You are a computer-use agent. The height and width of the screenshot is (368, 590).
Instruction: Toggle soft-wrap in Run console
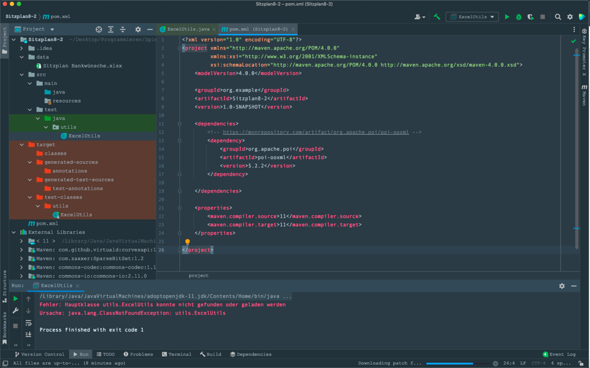28,323
